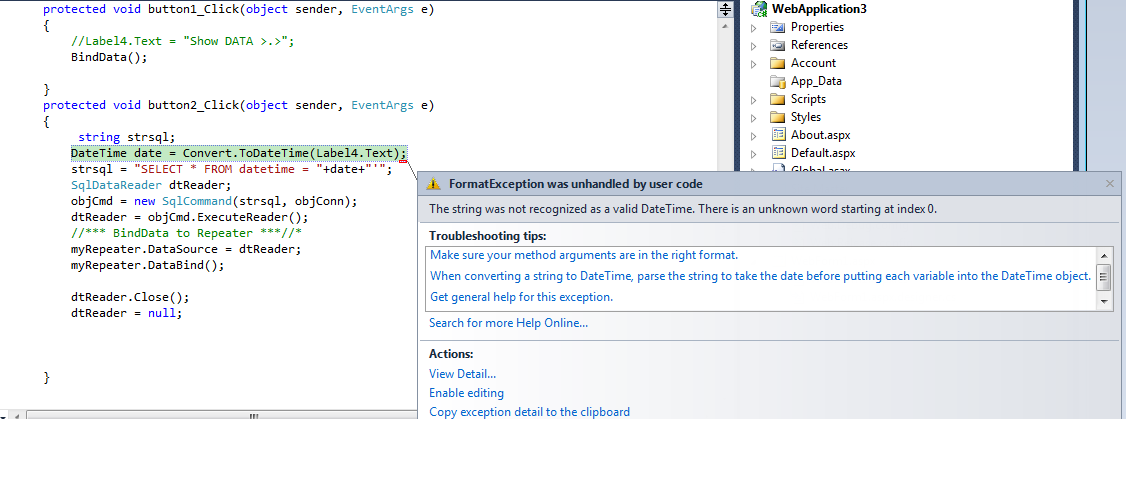Click the 'myRepeater.DataBind();' line
The image size is (1126, 480).
pyautogui.click(x=147, y=265)
